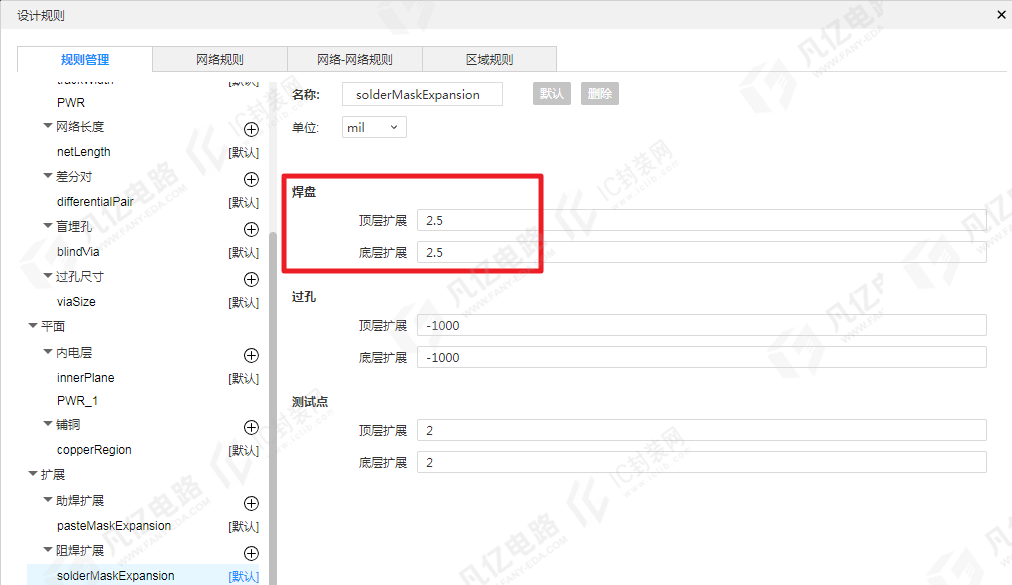Add a new rule under 内电层
Viewport: 1012px width, 585px height.
251,355
